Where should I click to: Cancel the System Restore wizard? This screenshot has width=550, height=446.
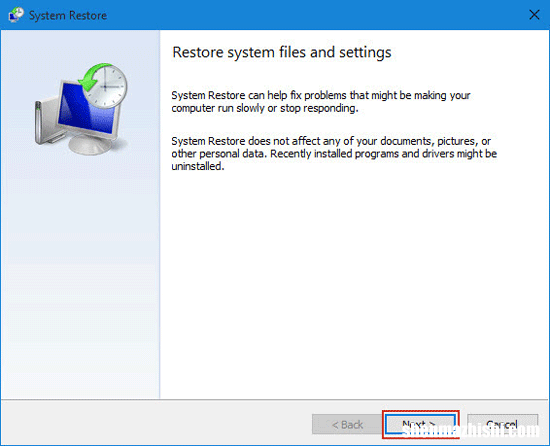click(x=502, y=424)
